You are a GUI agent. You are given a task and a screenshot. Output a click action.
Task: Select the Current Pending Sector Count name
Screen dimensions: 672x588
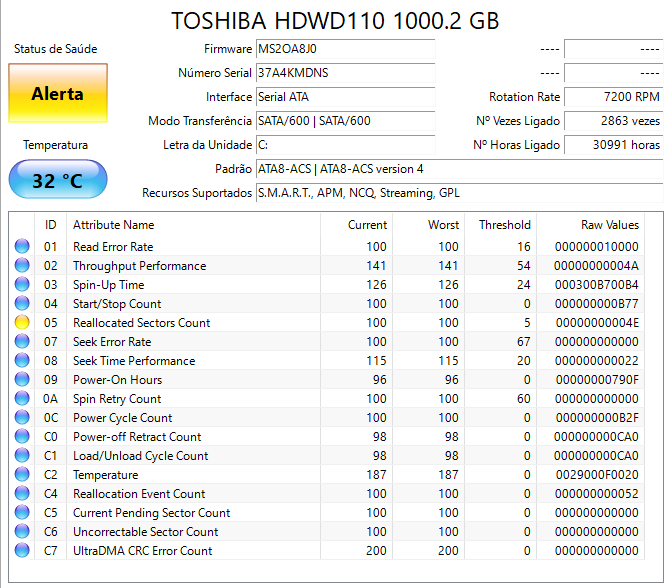click(x=152, y=513)
